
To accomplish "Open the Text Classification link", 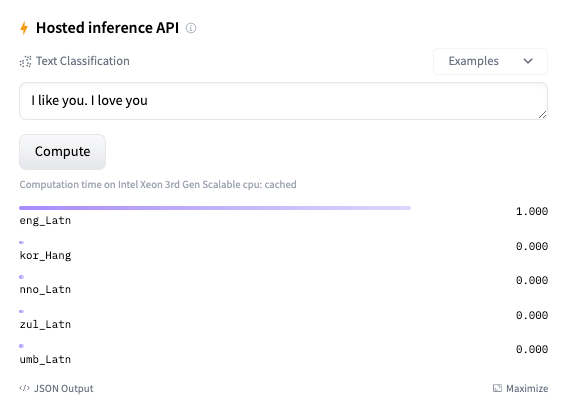I will 83,61.
